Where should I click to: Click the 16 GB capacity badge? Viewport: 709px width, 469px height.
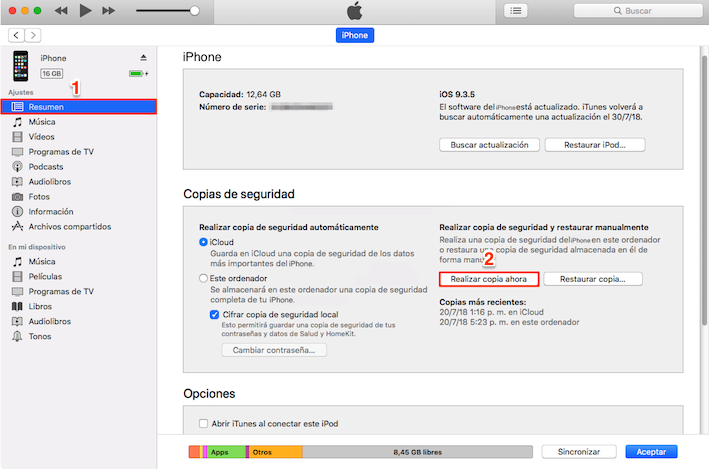(52, 73)
